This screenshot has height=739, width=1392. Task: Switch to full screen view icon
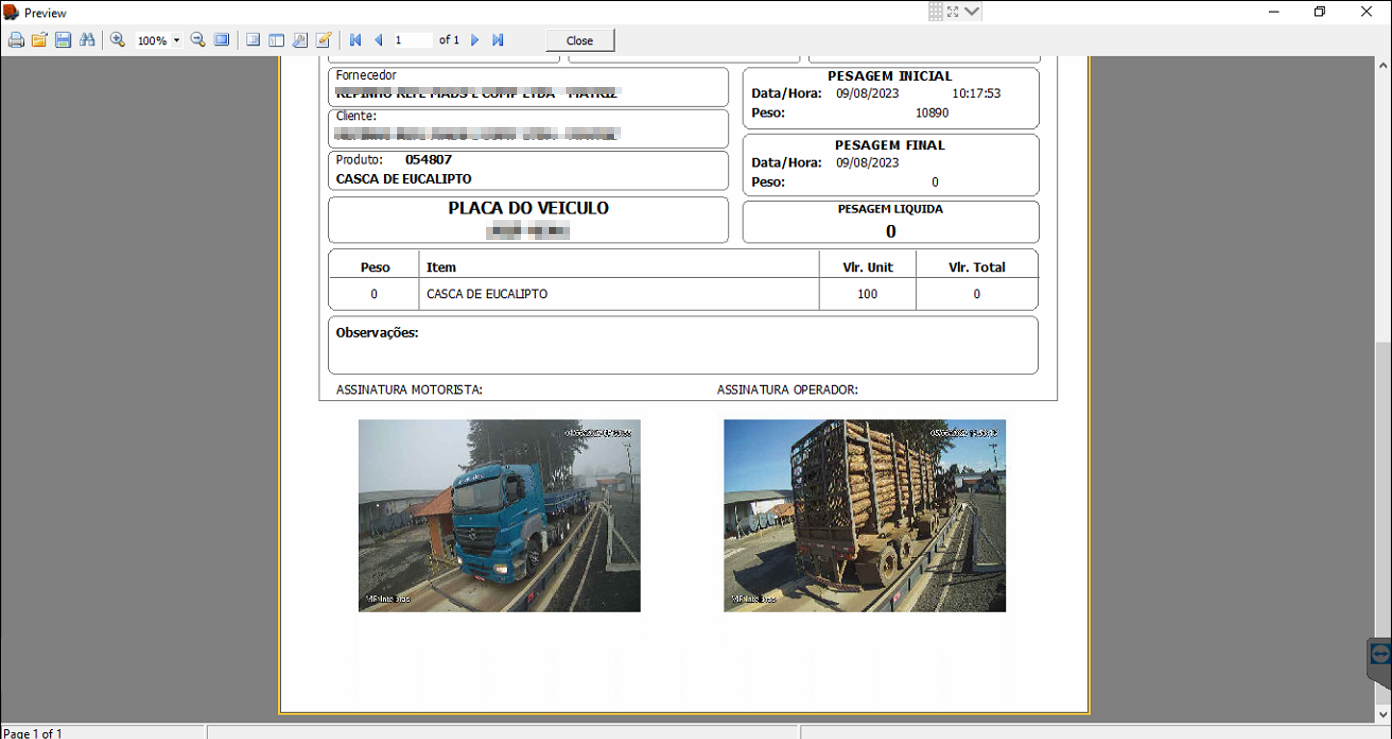click(222, 41)
